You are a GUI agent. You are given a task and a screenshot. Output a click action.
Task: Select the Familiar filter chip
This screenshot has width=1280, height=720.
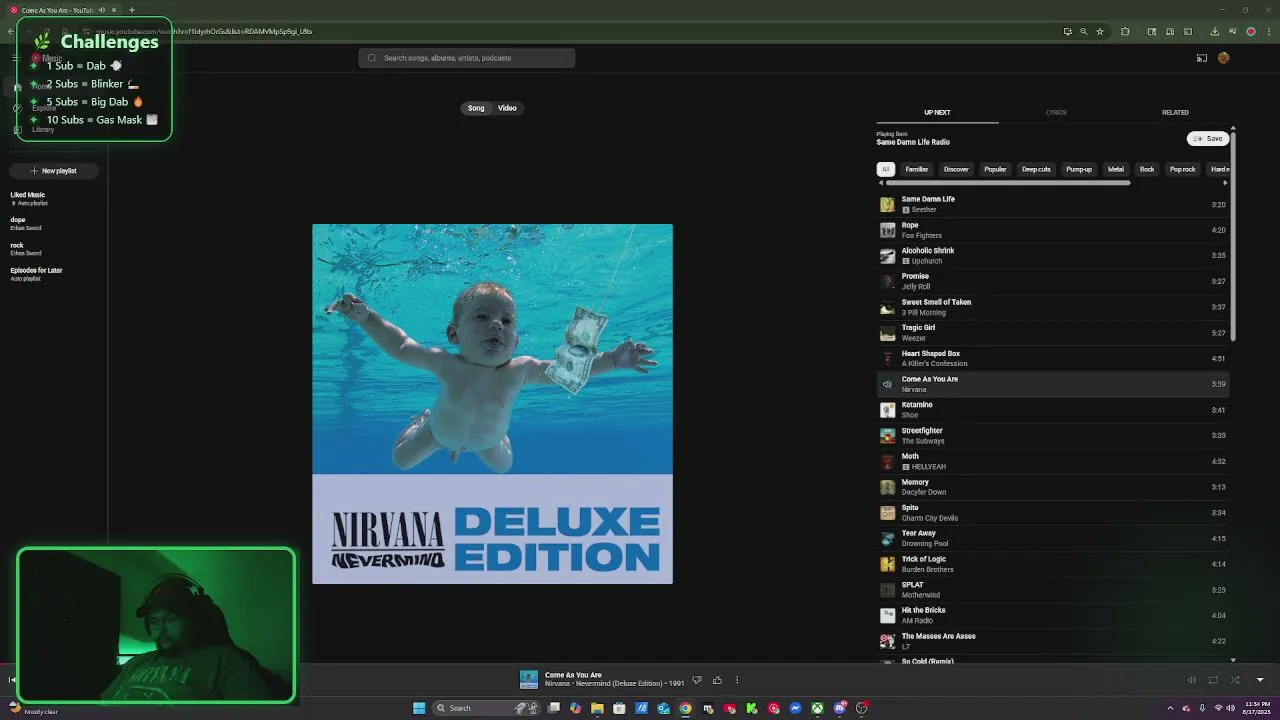pyautogui.click(x=917, y=169)
